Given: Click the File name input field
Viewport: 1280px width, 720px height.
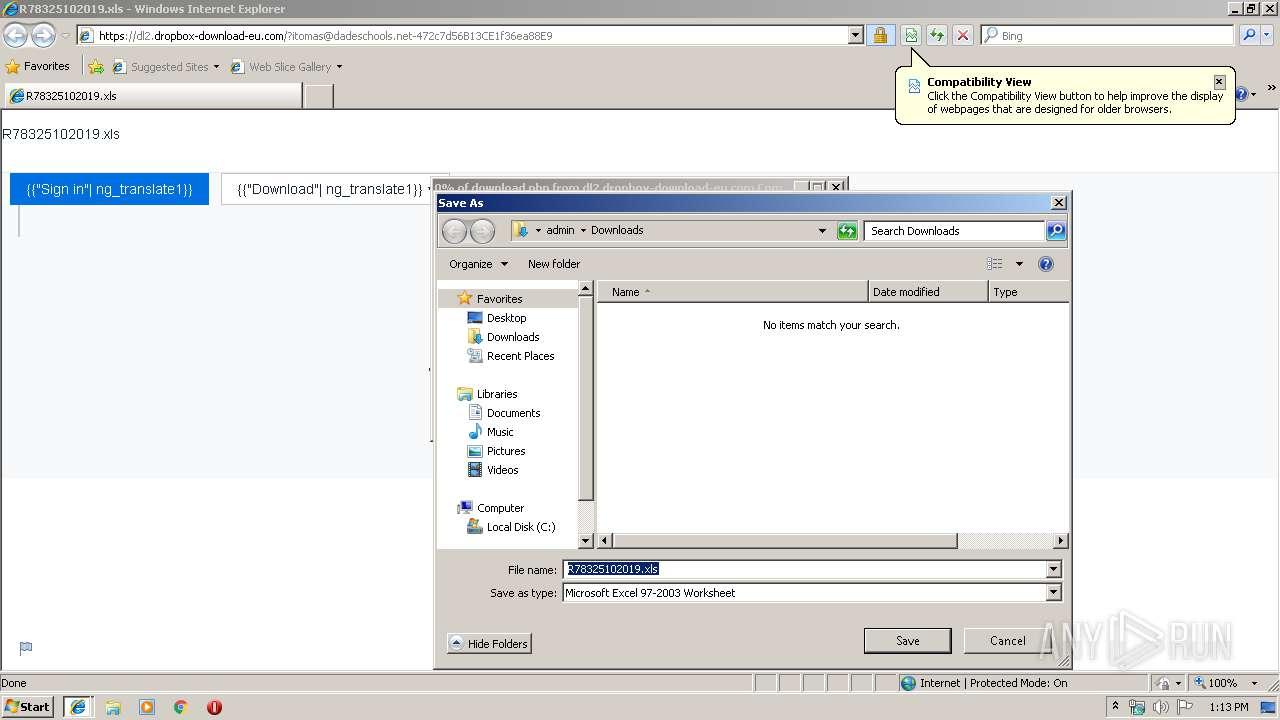Looking at the screenshot, I should coord(804,569).
